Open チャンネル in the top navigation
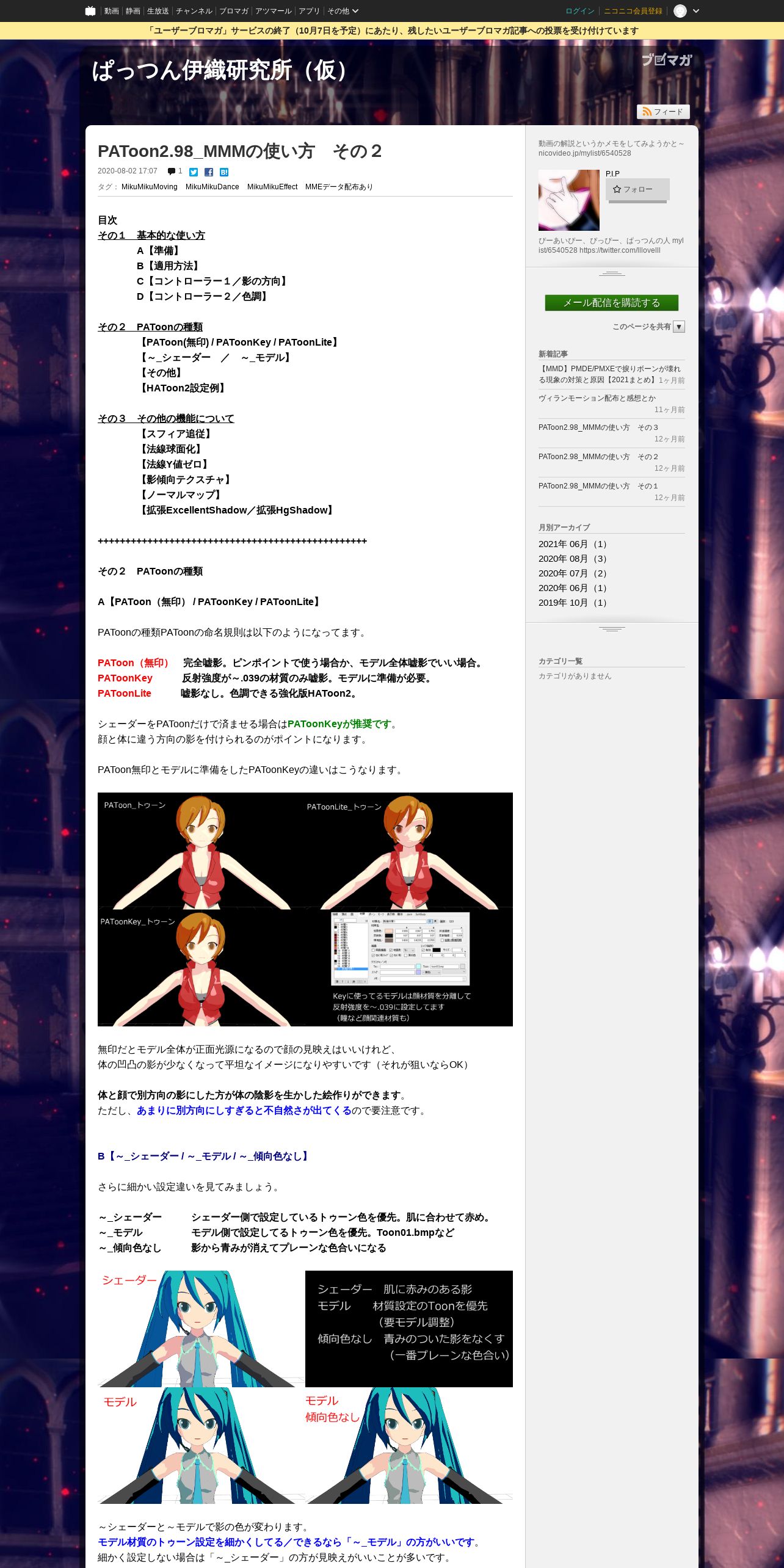 pos(194,11)
